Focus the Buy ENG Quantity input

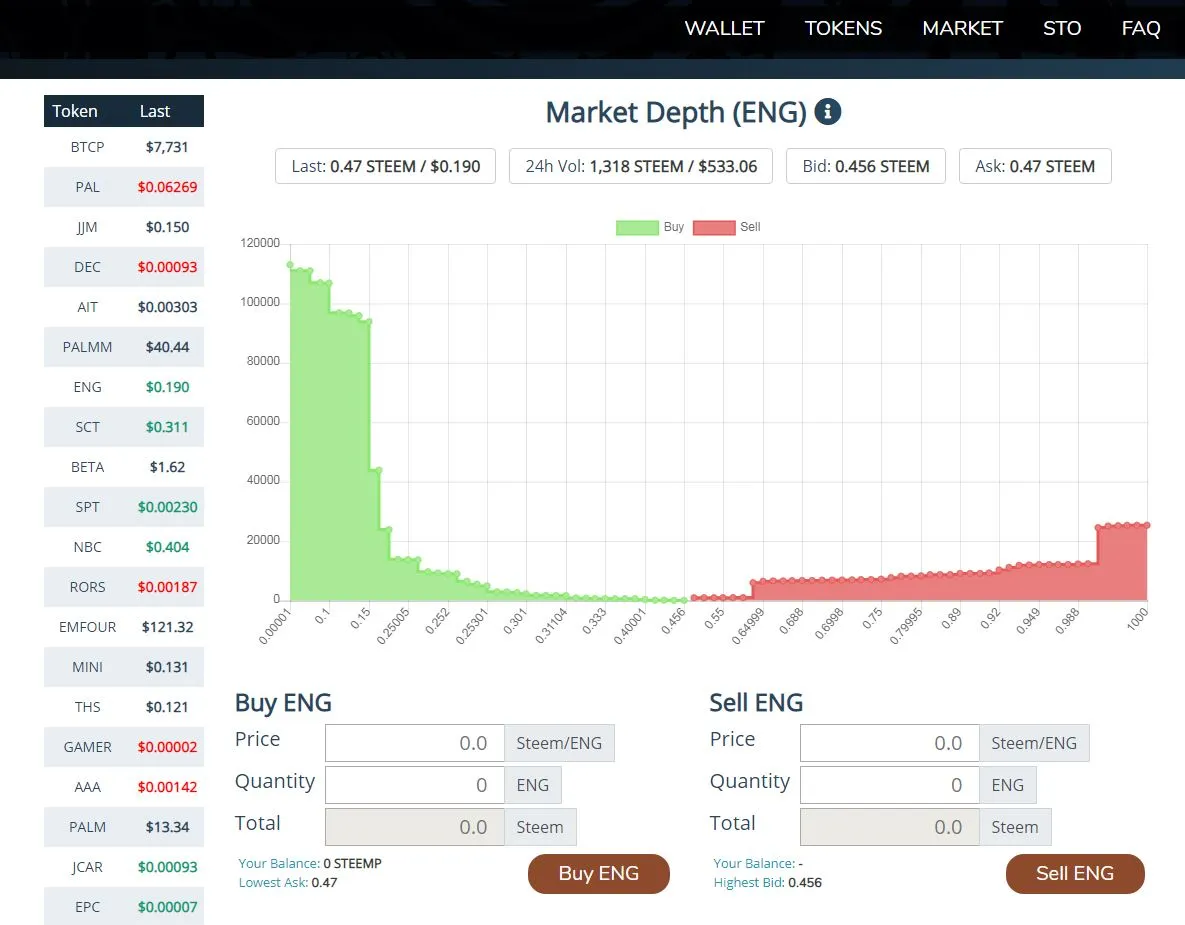[x=415, y=785]
